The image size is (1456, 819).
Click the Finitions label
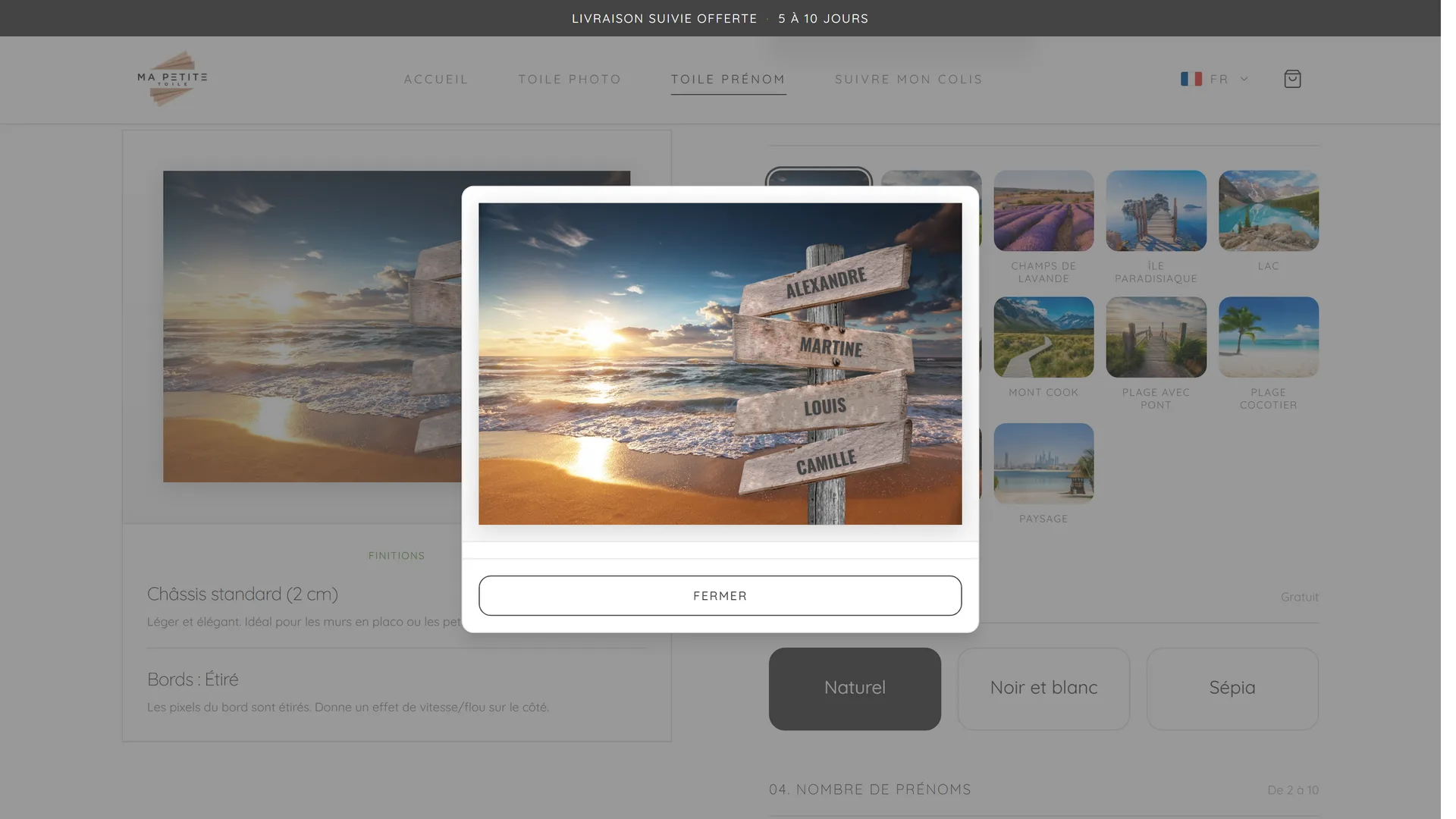click(397, 556)
